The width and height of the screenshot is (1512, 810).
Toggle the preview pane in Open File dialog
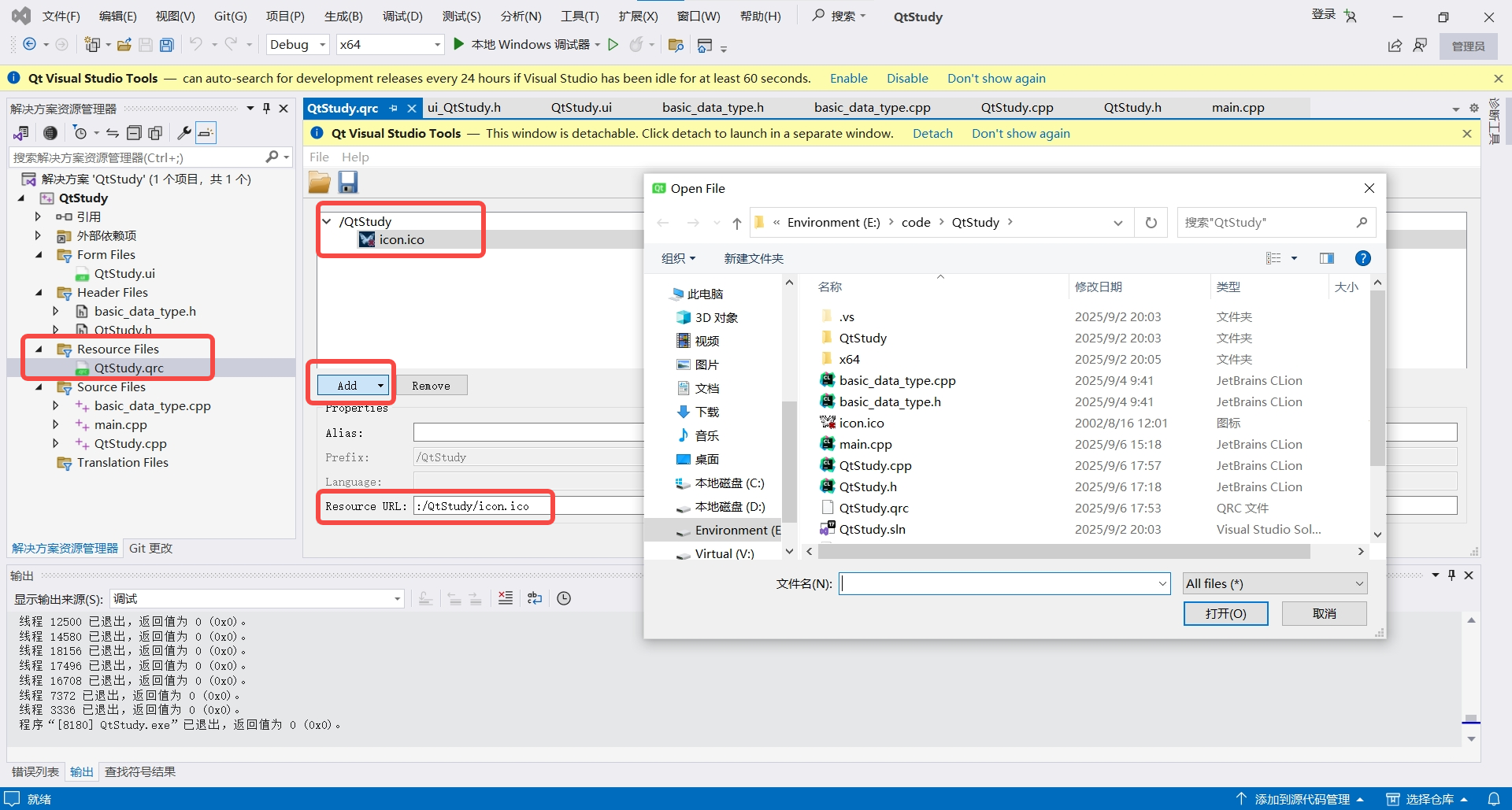pyautogui.click(x=1327, y=258)
